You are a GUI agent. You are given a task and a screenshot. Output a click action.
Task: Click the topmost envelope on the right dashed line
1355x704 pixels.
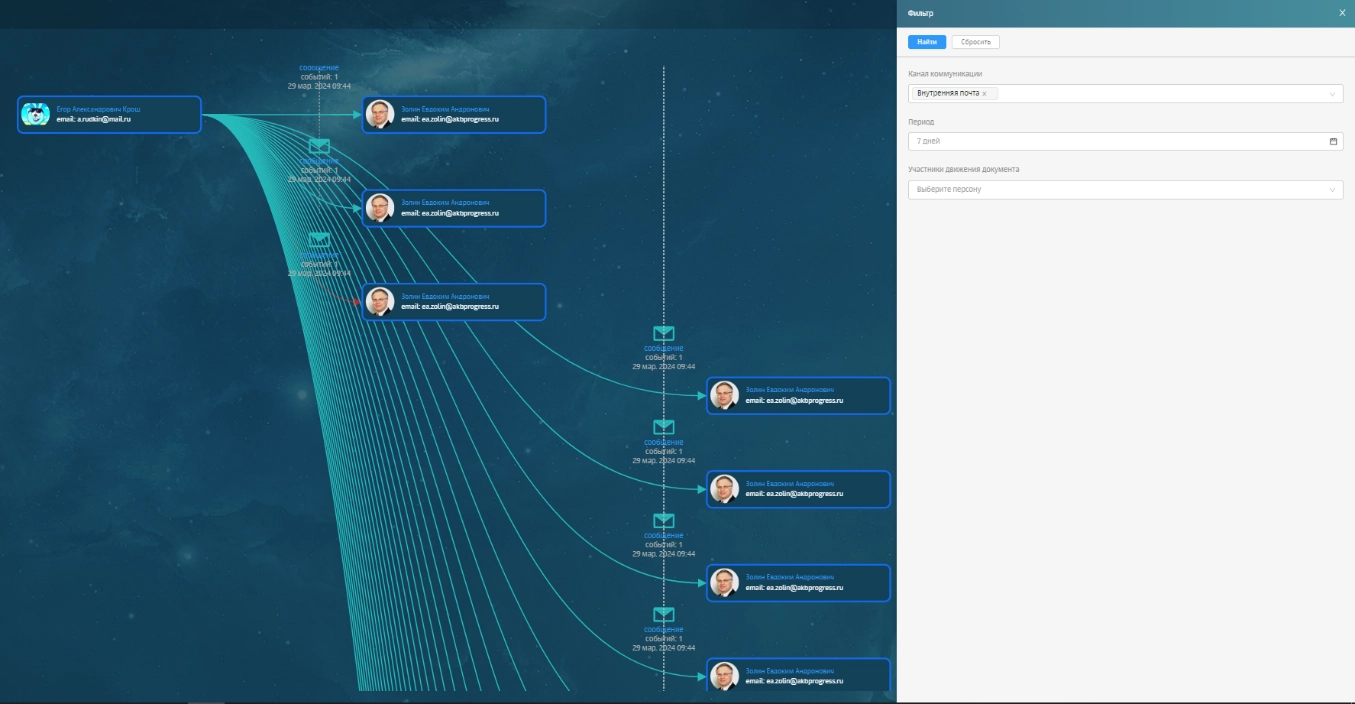click(664, 333)
